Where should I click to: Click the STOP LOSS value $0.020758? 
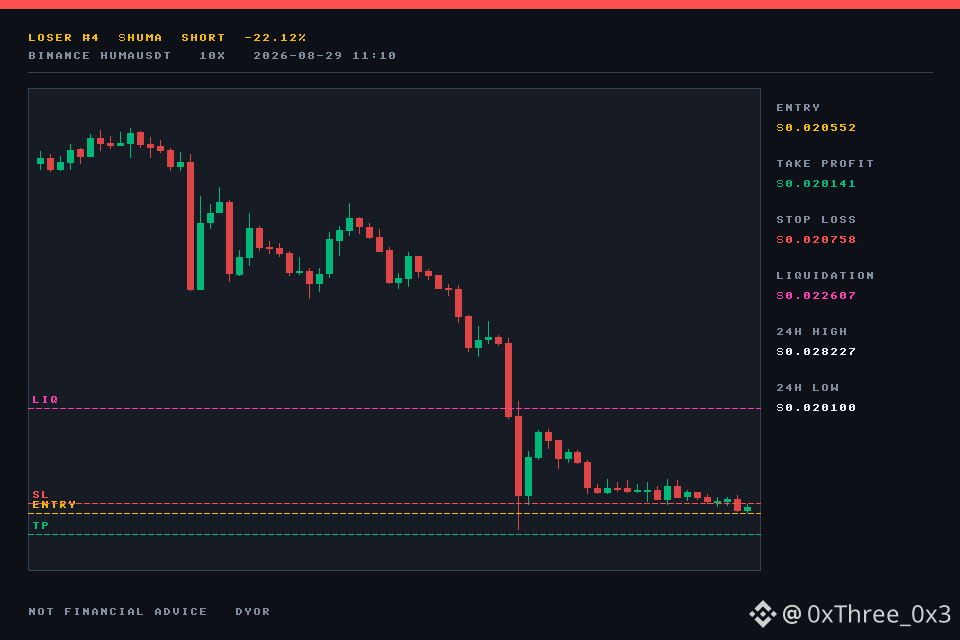tap(816, 239)
